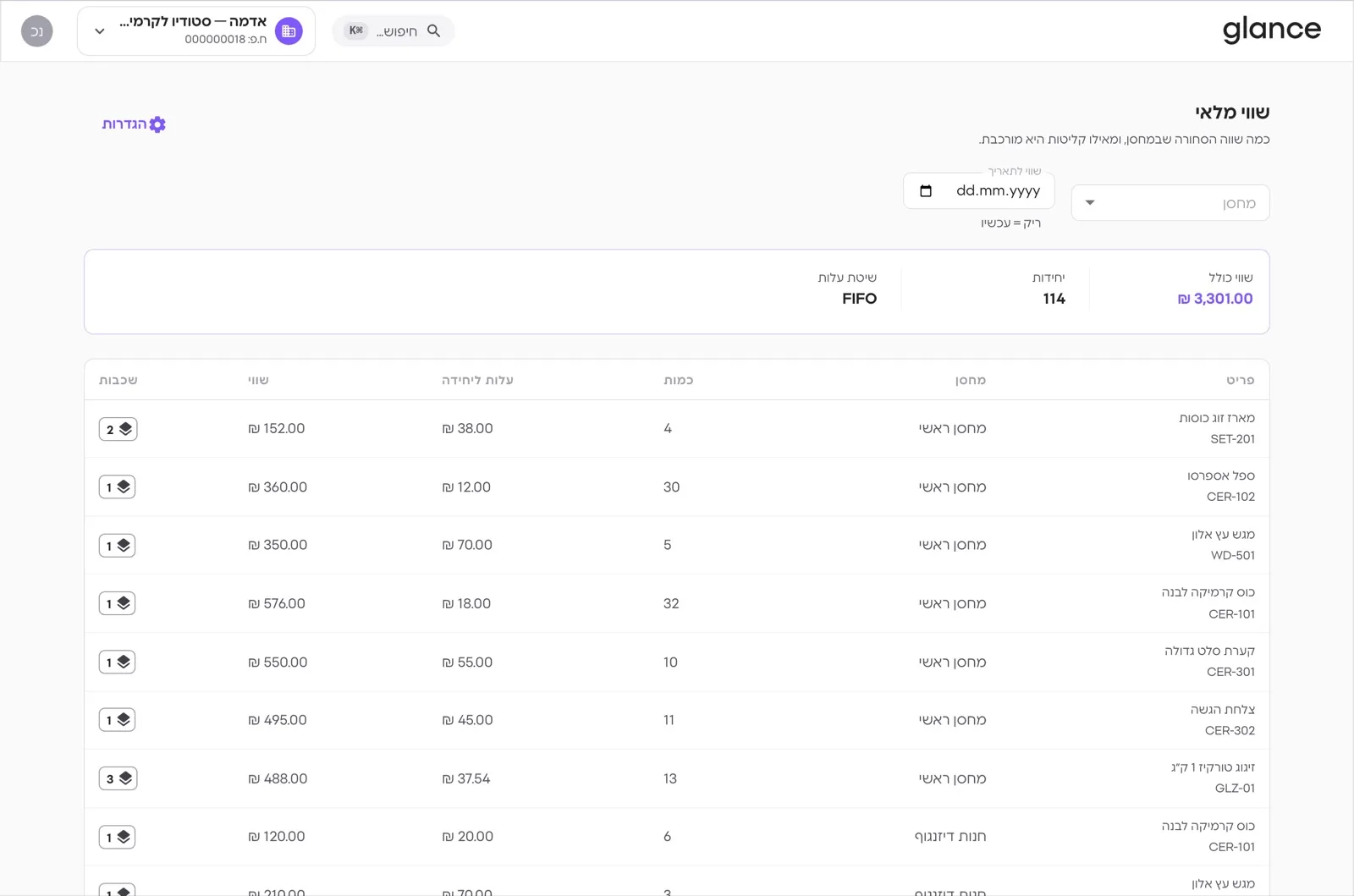Show layers for the GLZ-01 row
Viewport: 1354px width, 896px height.
pyautogui.click(x=118, y=778)
